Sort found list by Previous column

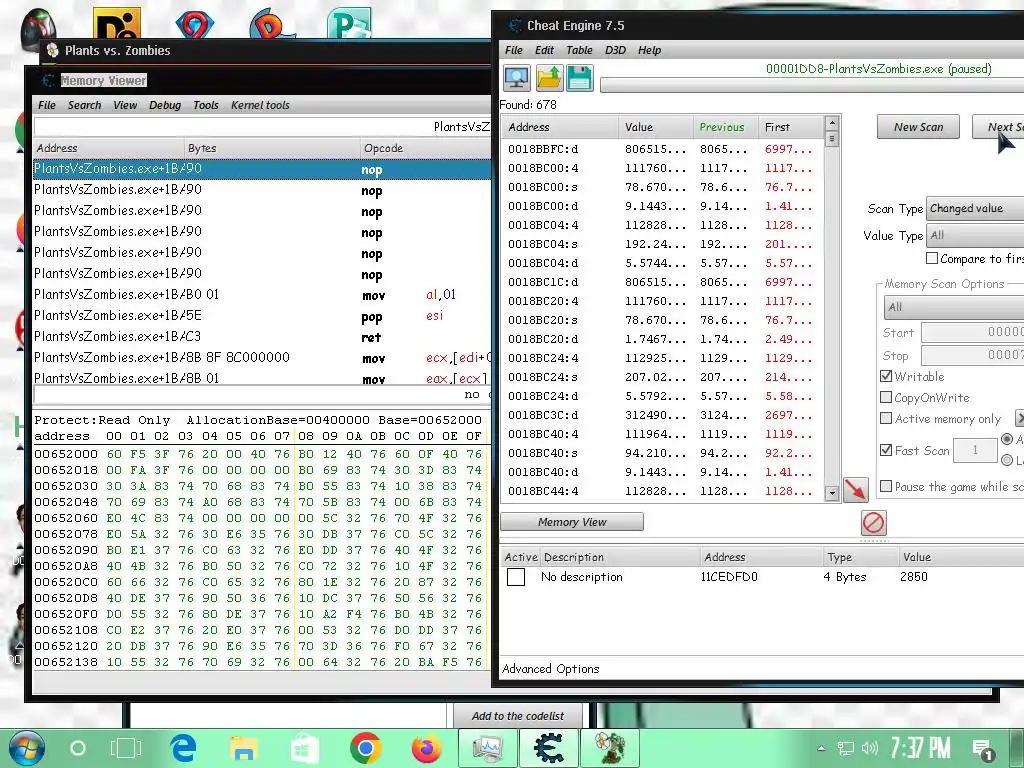[725, 127]
